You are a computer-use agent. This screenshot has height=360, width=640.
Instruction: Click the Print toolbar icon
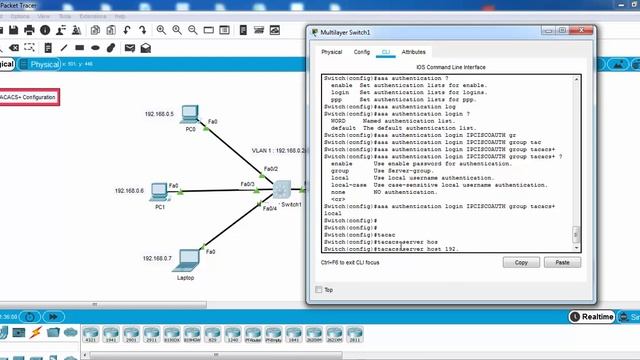coord(29,30)
